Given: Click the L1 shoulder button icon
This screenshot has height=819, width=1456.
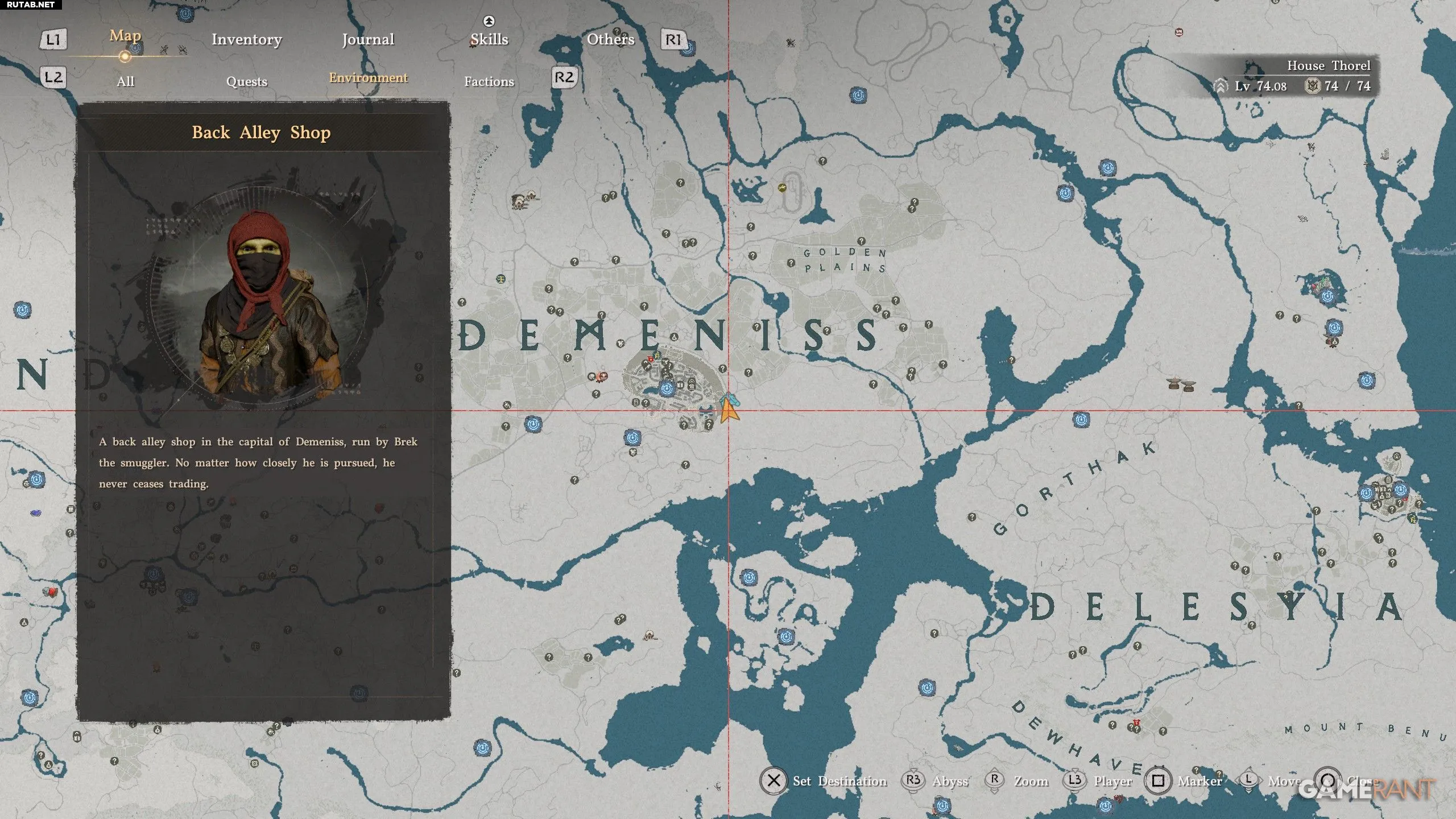Looking at the screenshot, I should pos(53,39).
